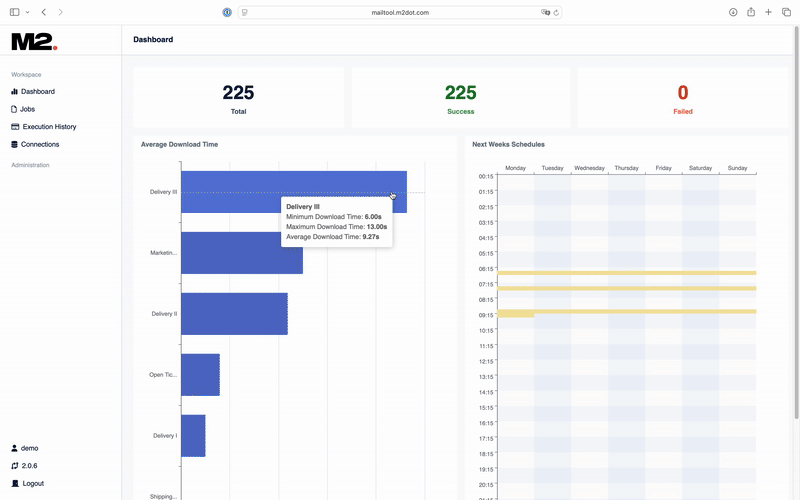800x500 pixels.
Task: Click the Logout door icon
Action: [14, 484]
